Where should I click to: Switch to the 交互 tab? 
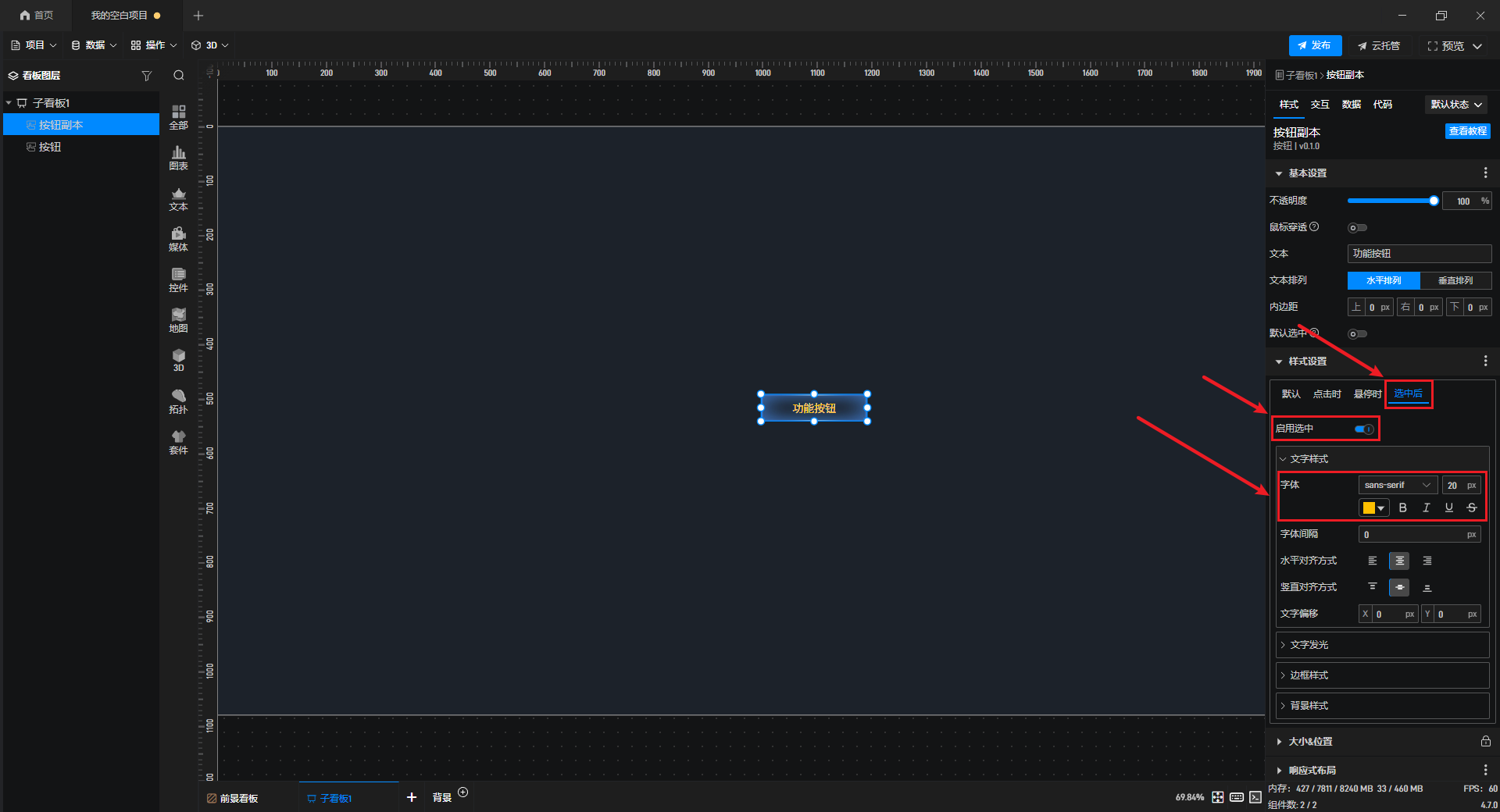pos(1320,105)
